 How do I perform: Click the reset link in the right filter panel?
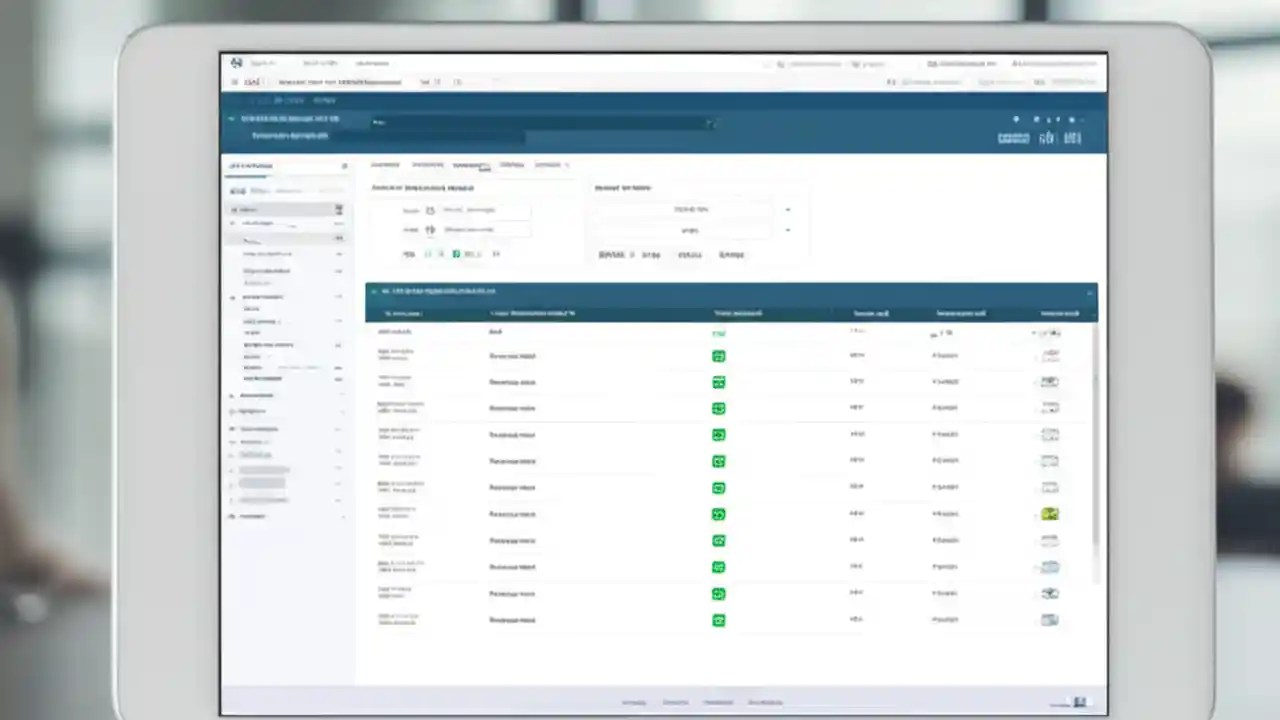pos(729,255)
